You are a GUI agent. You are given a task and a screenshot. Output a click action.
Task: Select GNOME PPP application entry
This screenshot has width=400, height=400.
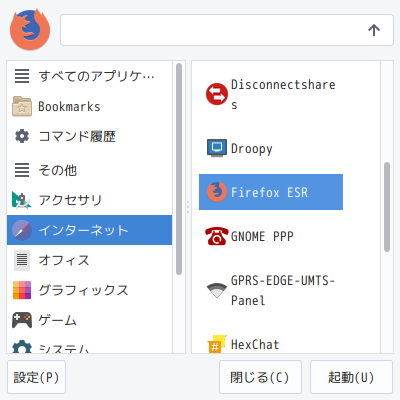[x=271, y=236]
